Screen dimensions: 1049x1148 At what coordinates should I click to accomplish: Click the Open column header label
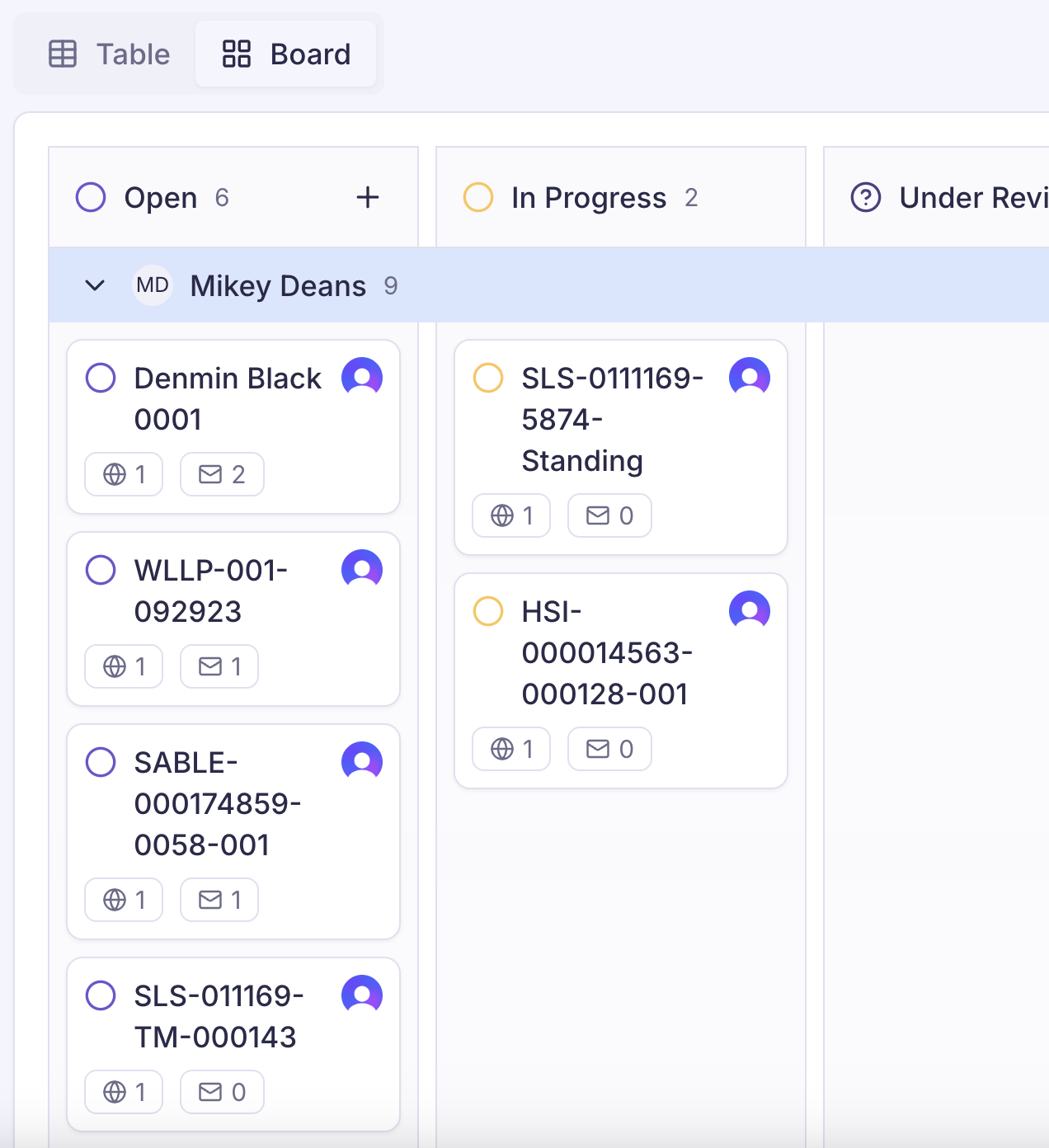tap(161, 198)
